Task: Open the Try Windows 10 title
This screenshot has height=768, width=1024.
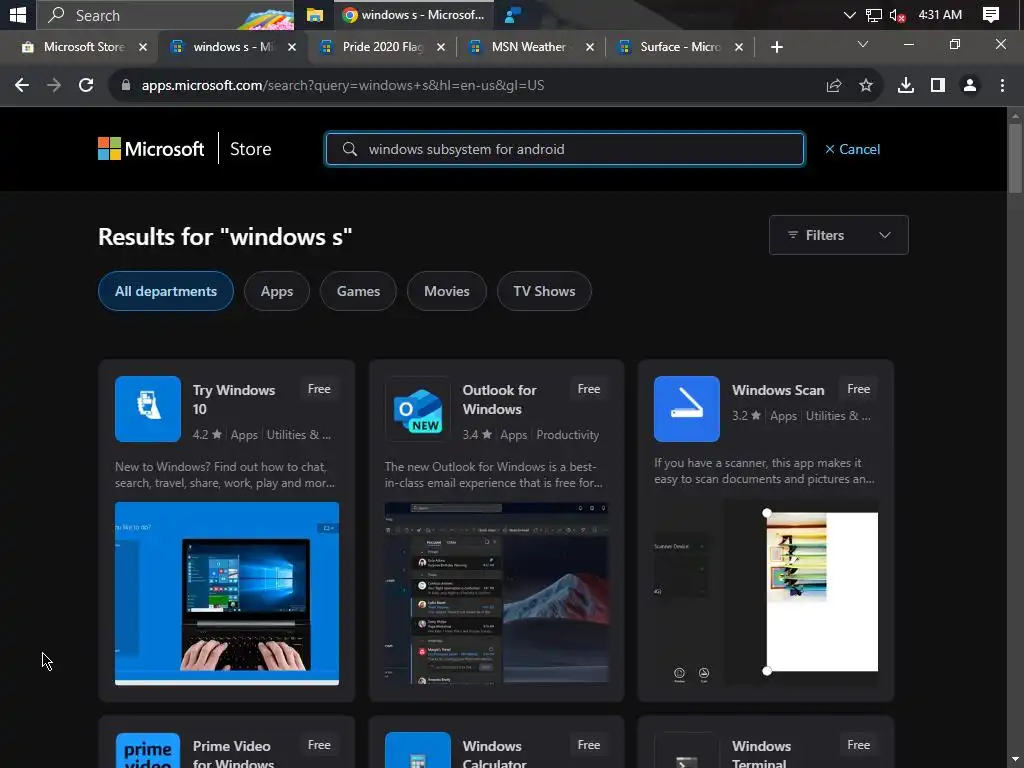Action: tap(234, 400)
